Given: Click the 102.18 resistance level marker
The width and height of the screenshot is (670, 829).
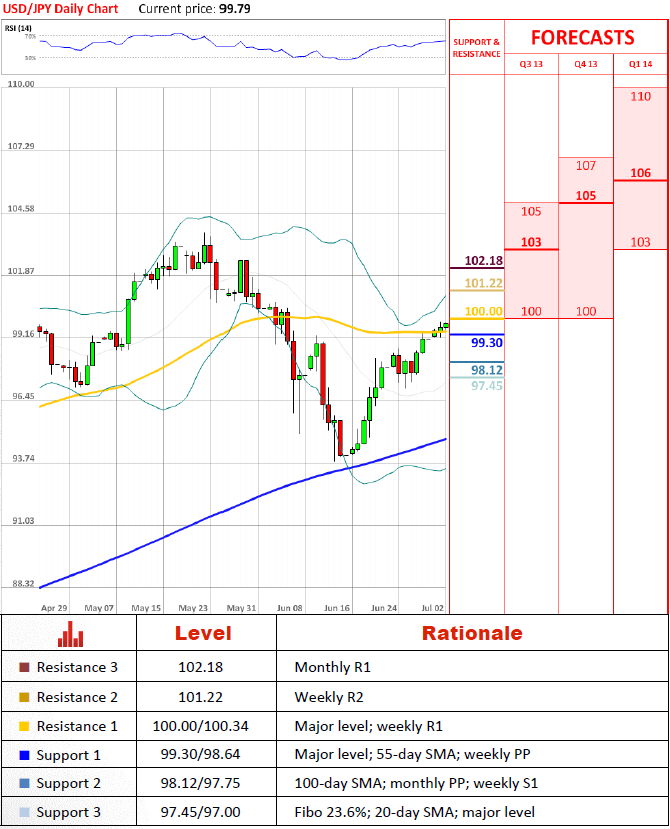Looking at the screenshot, I should coord(483,261).
